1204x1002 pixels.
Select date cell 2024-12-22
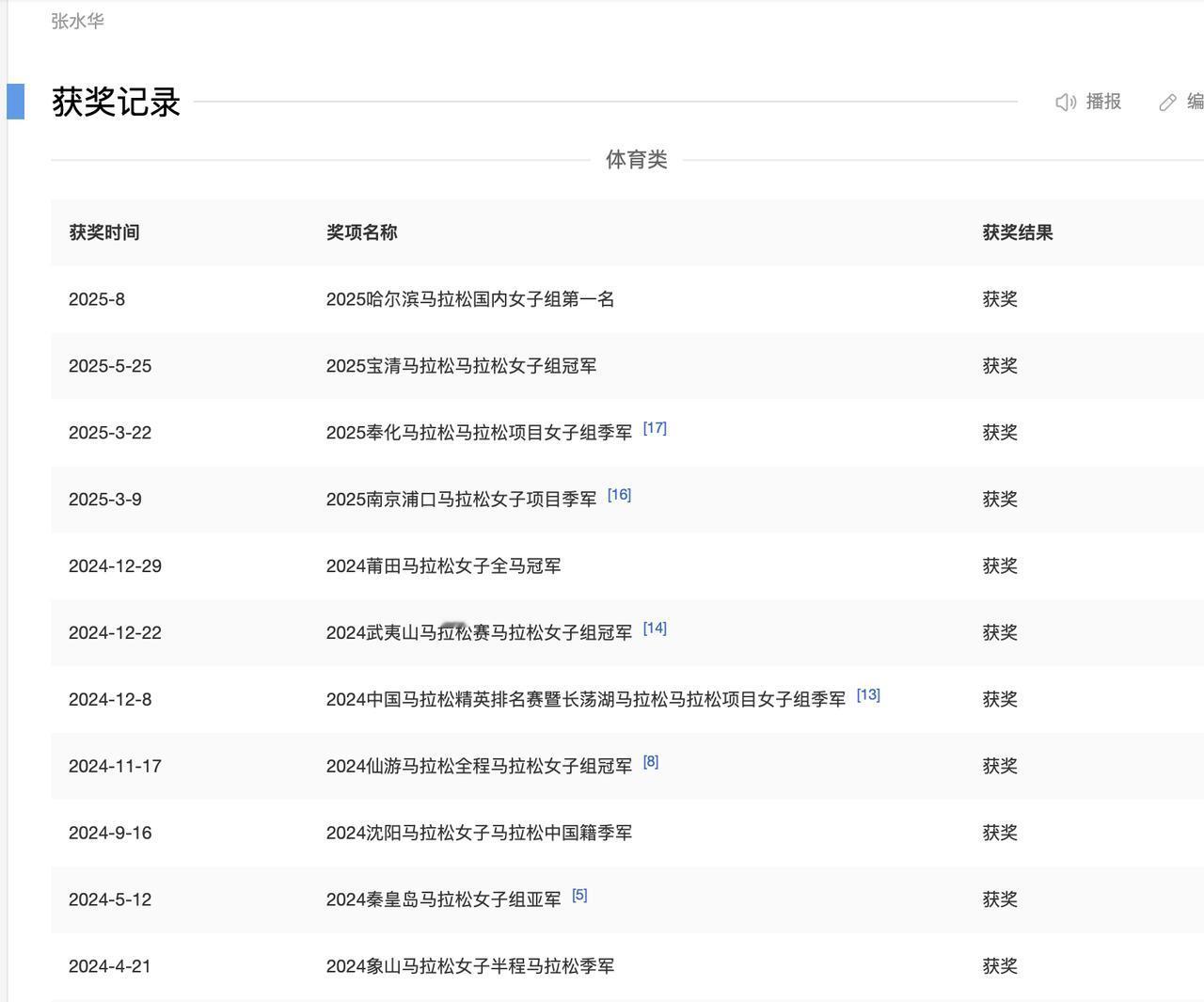tap(115, 633)
